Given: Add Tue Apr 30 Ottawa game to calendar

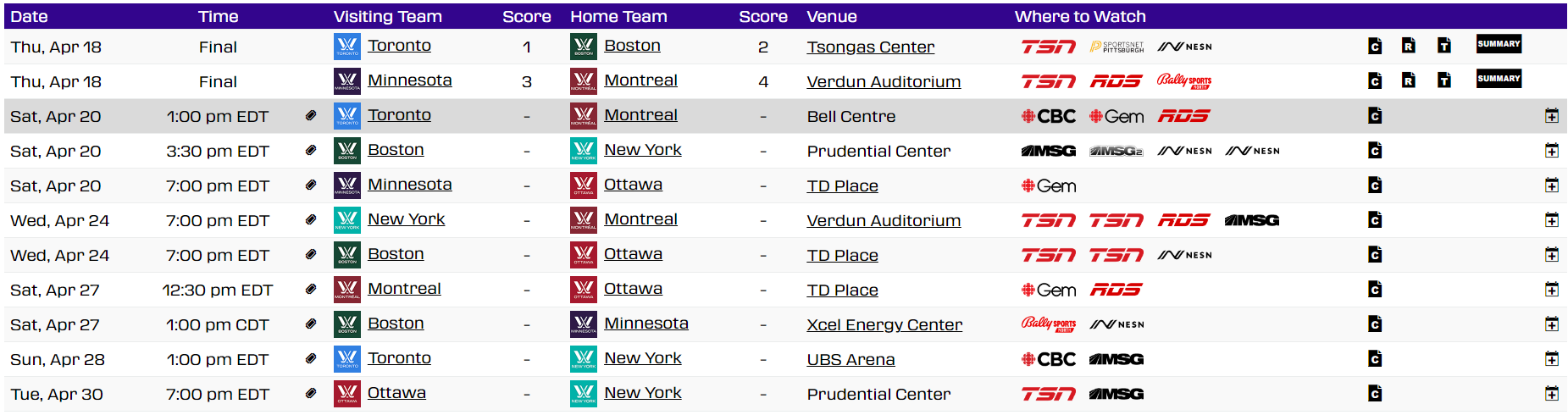Looking at the screenshot, I should pos(1551,394).
